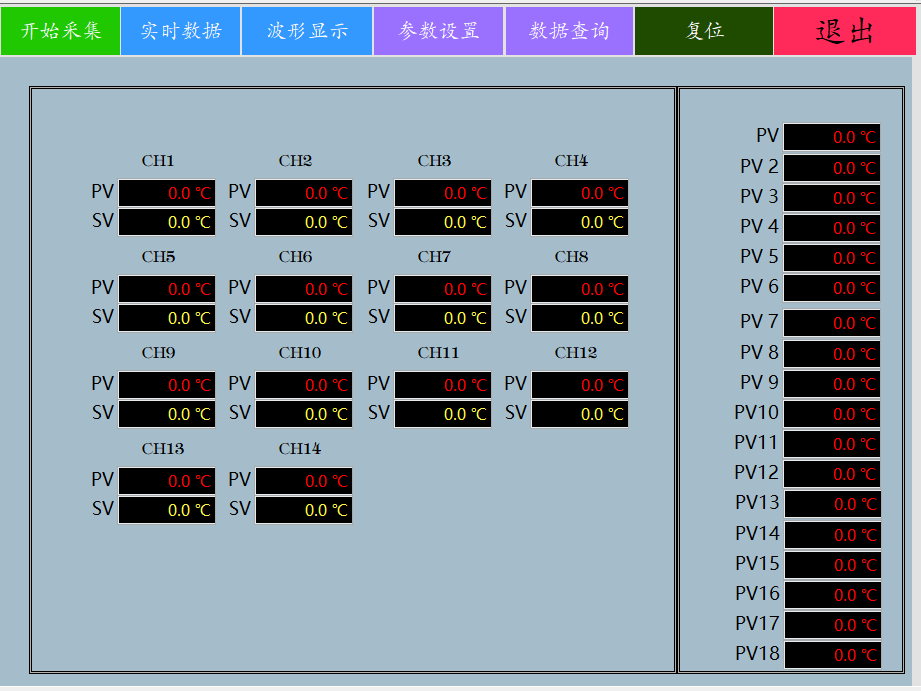The image size is (921, 691).
Task: Select PV10 reading field
Action: (832, 414)
